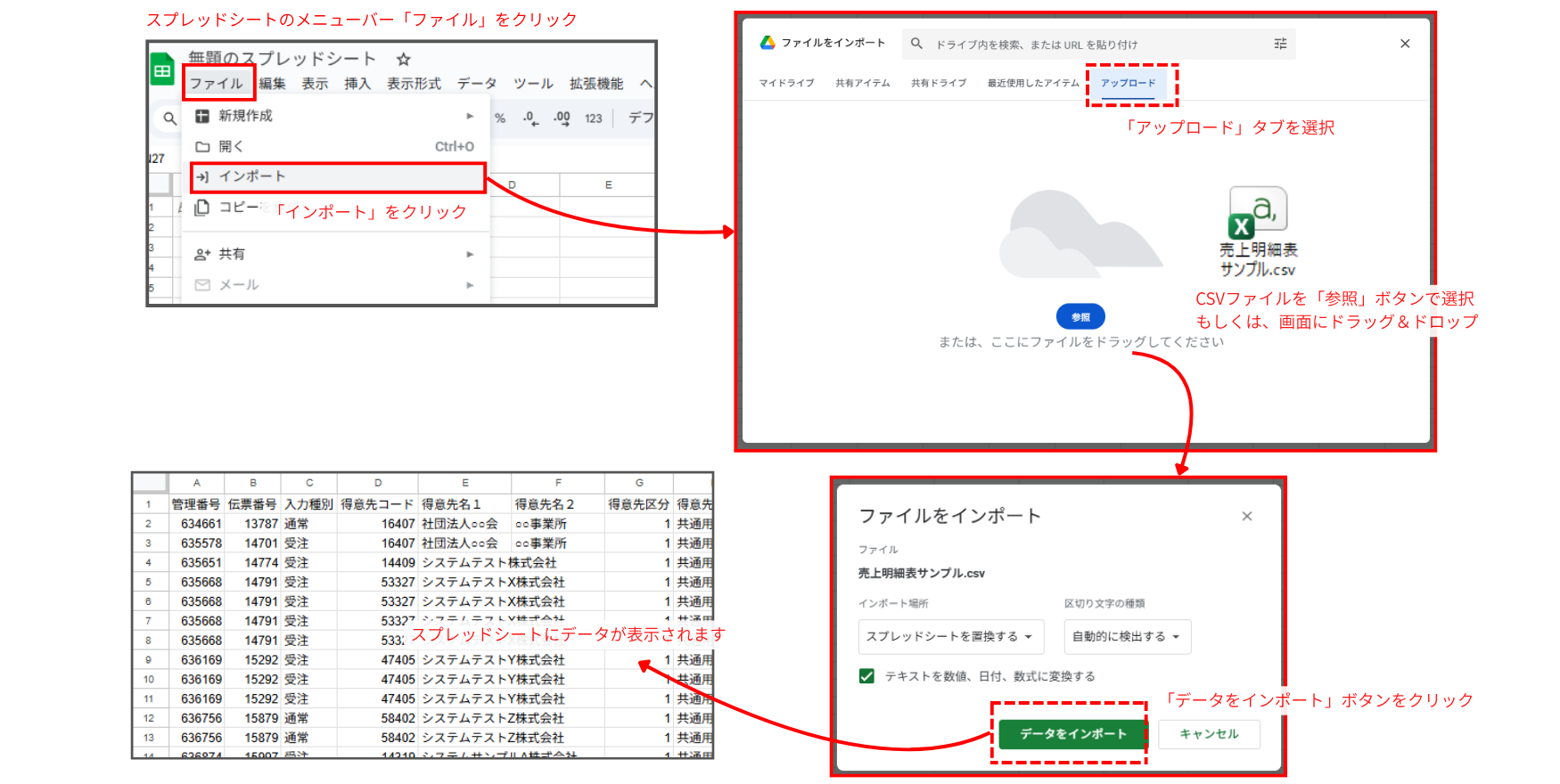Toggle テキストを数値、日付、数式に変換する checkbox
The image size is (1560, 784).
(x=866, y=676)
